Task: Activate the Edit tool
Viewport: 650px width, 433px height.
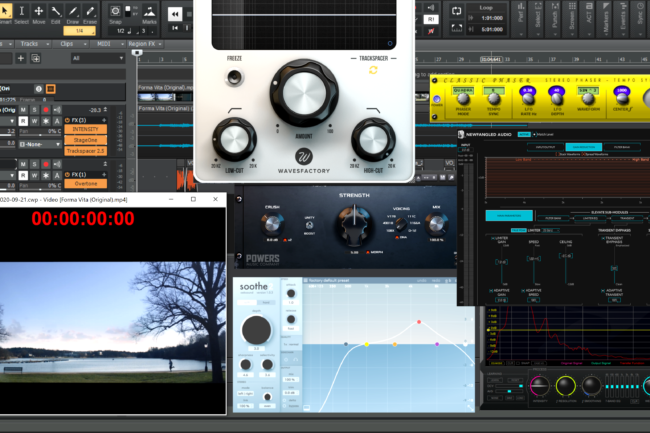Action: point(56,12)
